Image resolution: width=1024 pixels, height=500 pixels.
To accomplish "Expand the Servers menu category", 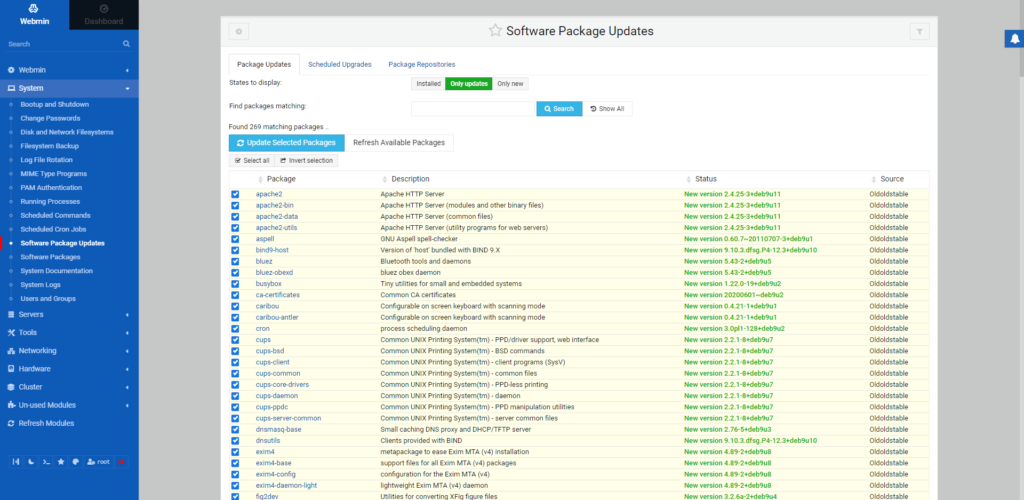I will (69, 315).
